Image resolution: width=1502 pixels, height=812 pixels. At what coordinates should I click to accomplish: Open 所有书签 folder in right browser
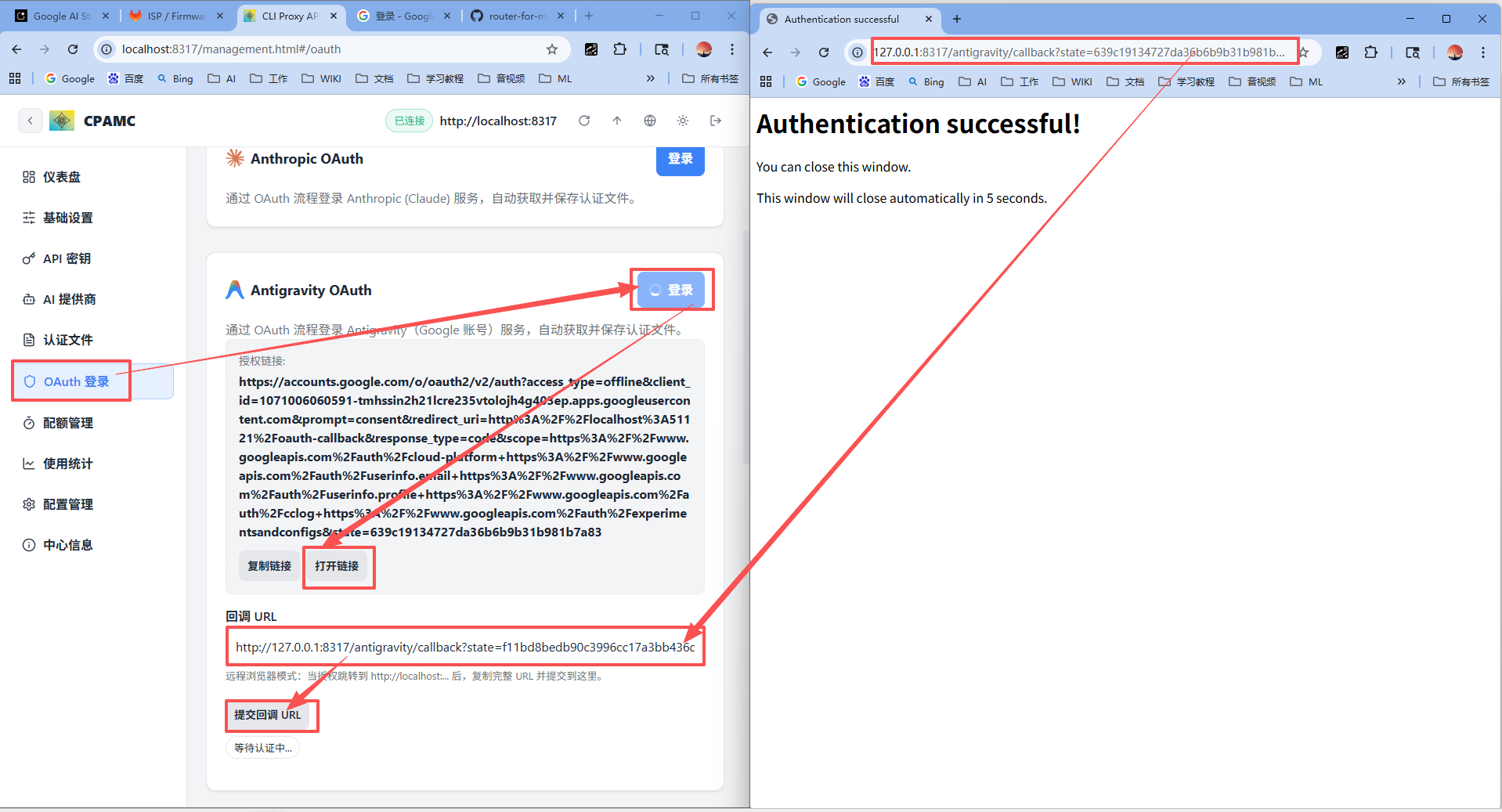(1461, 81)
